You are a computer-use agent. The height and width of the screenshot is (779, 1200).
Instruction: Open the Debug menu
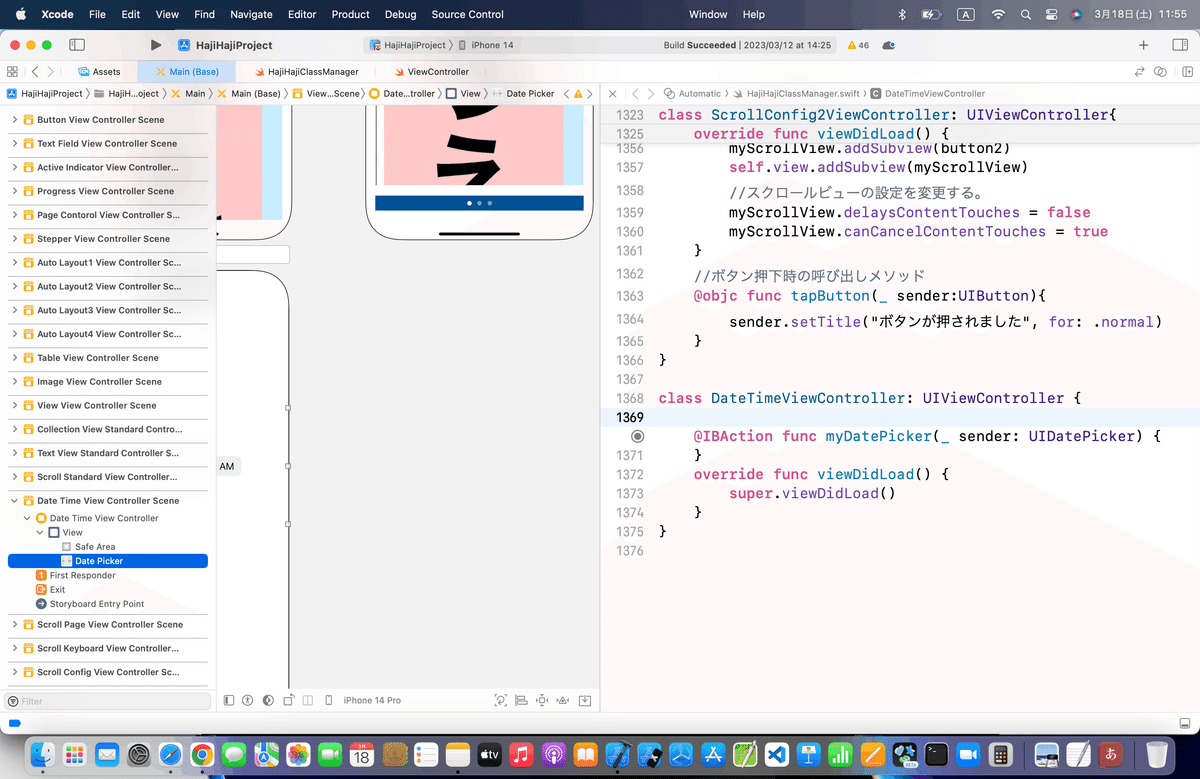click(400, 15)
